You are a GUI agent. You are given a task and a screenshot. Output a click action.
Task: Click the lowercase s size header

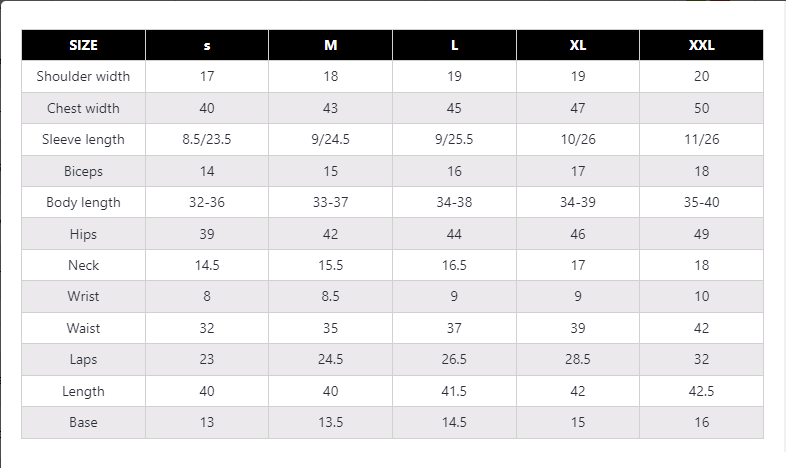tap(207, 45)
